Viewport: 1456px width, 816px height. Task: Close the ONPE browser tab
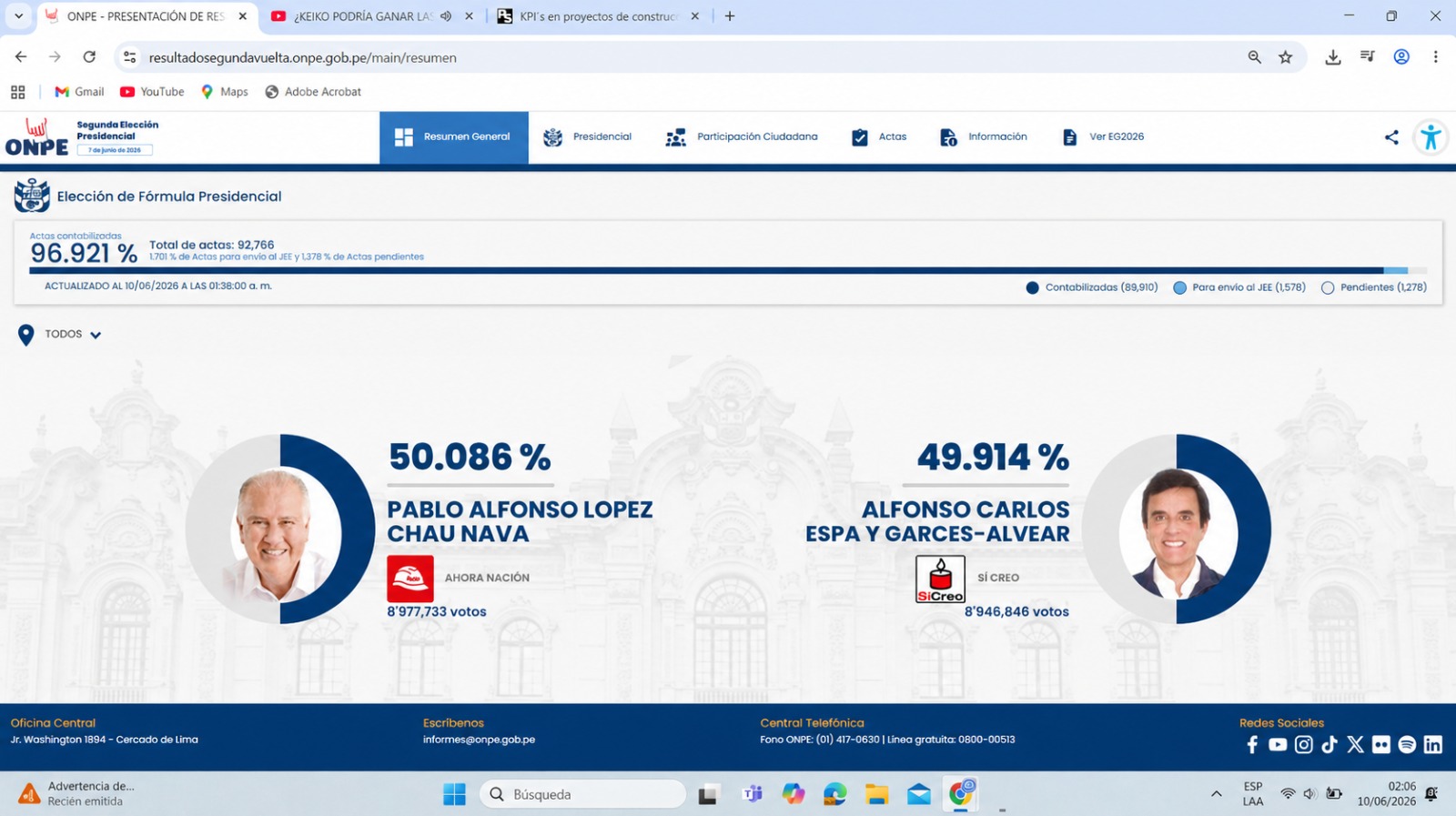click(243, 16)
